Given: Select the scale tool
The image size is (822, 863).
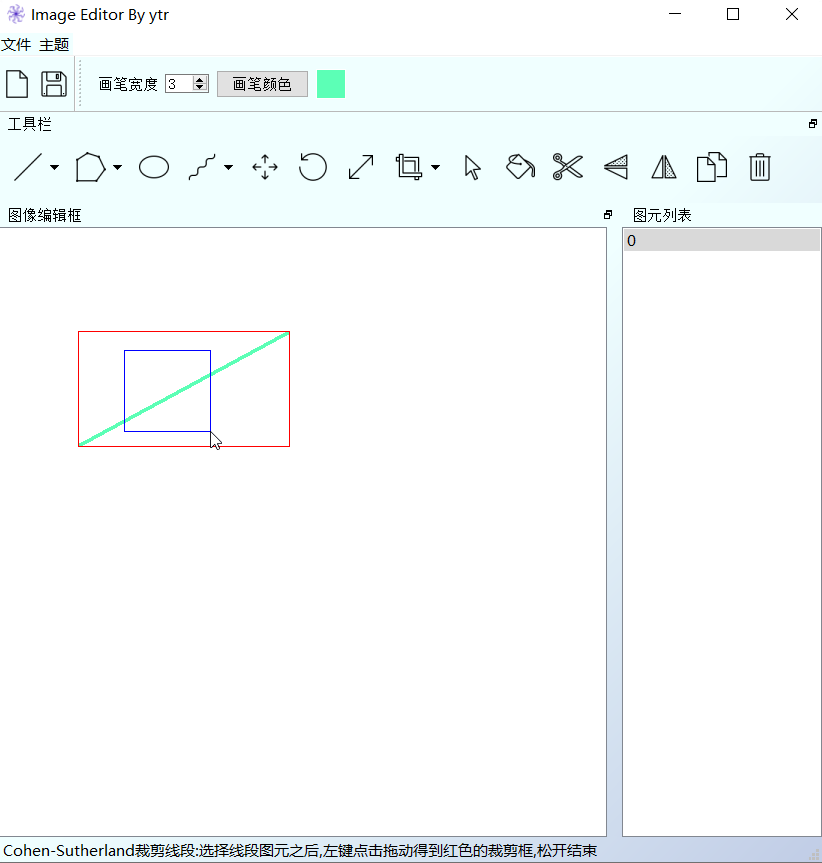Looking at the screenshot, I should tap(361, 167).
